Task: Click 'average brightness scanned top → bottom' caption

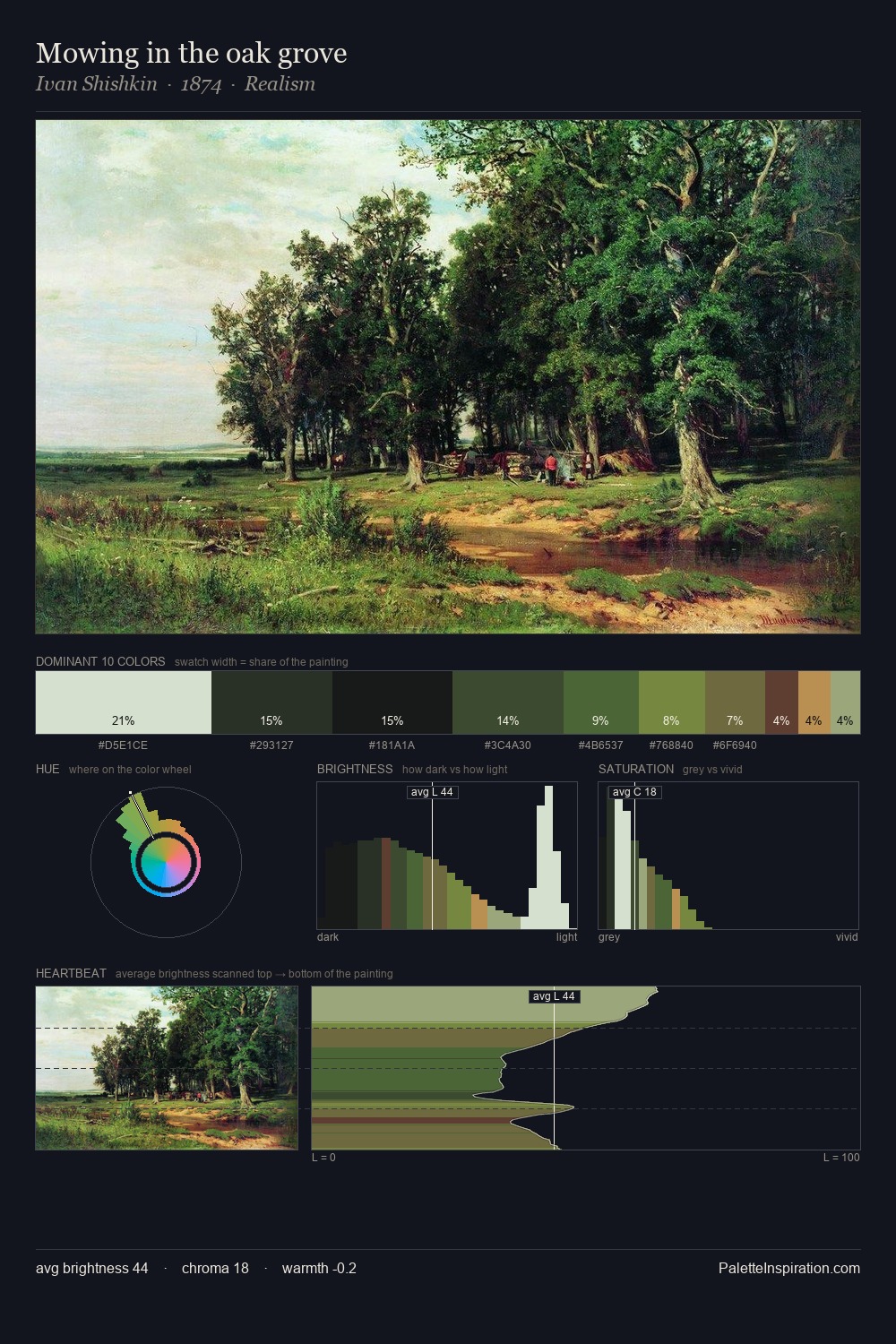Action: (254, 974)
